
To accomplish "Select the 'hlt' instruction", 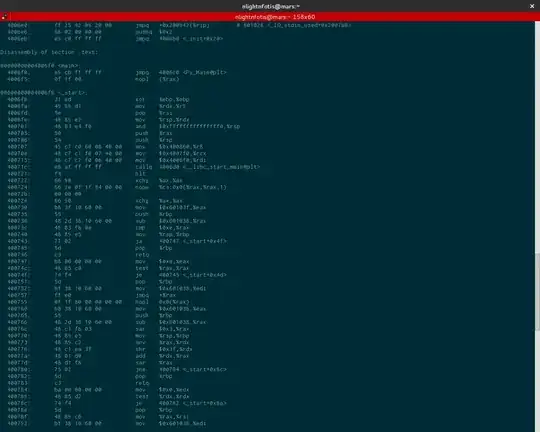I will click(141, 174).
